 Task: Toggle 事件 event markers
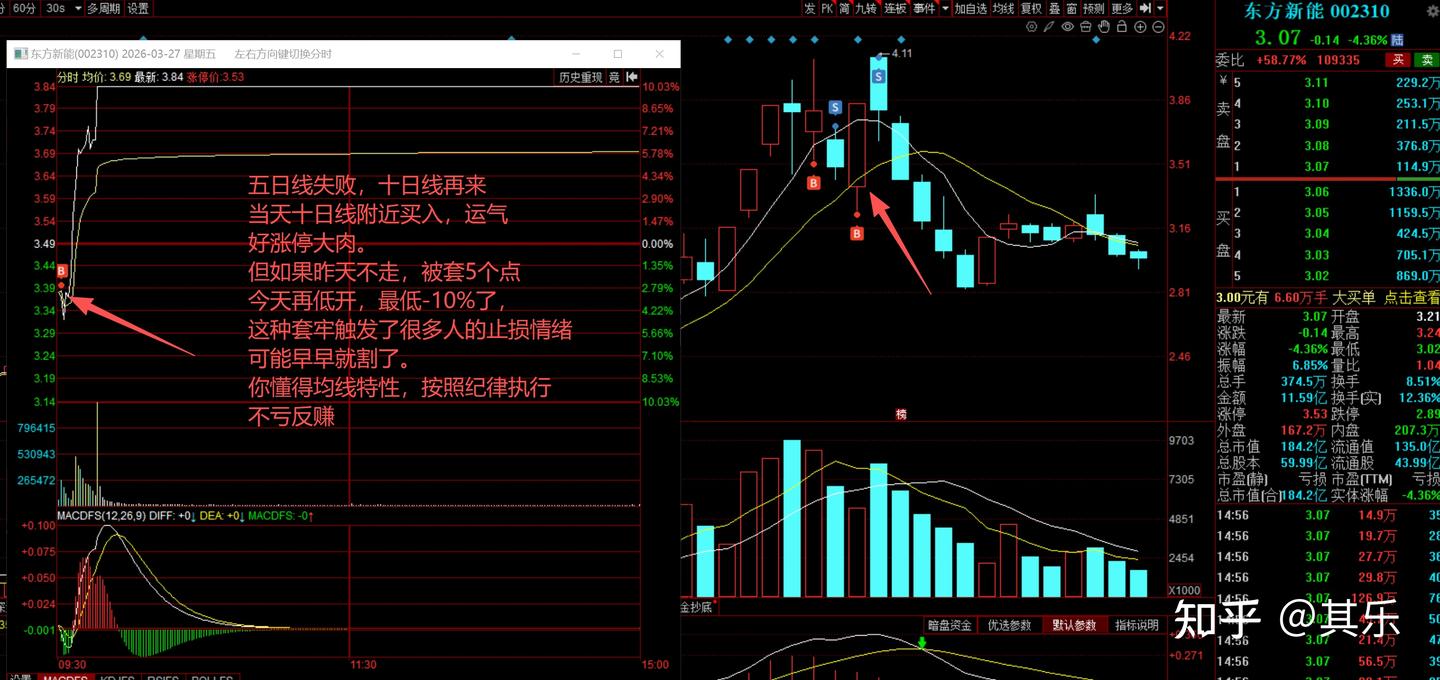coord(924,8)
